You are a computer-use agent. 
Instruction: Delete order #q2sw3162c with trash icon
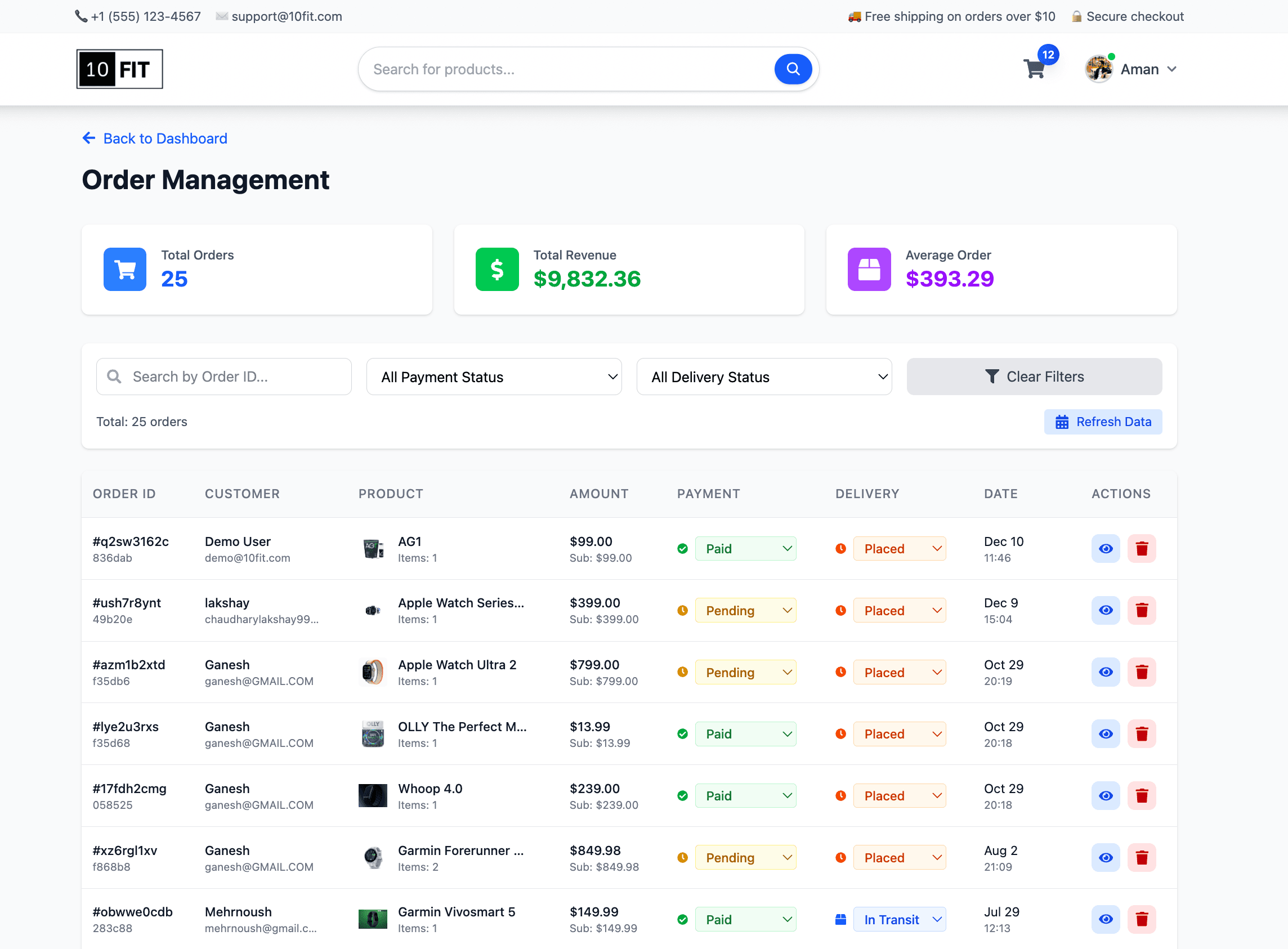[1141, 549]
